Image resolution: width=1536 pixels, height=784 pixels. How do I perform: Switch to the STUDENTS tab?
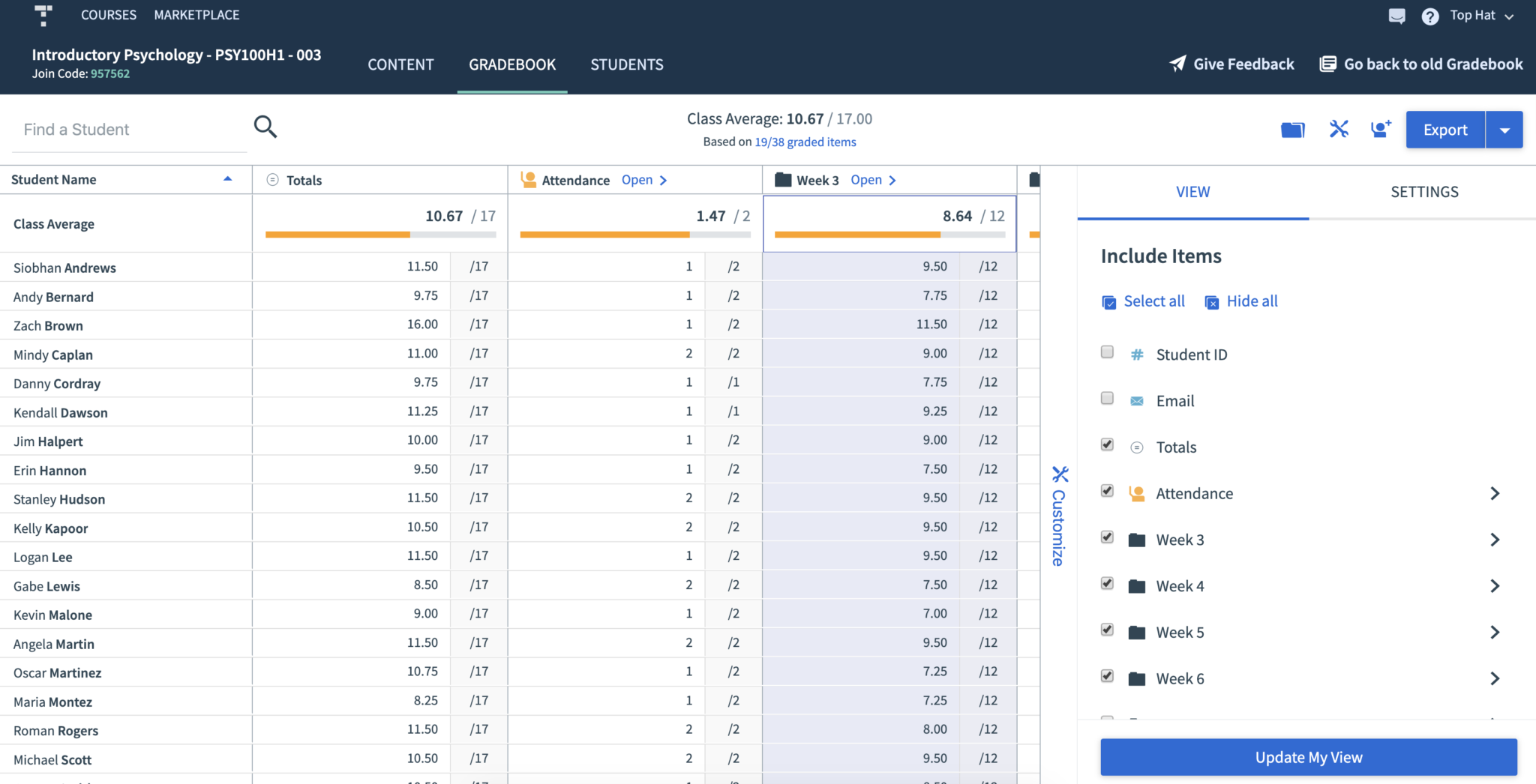627,64
